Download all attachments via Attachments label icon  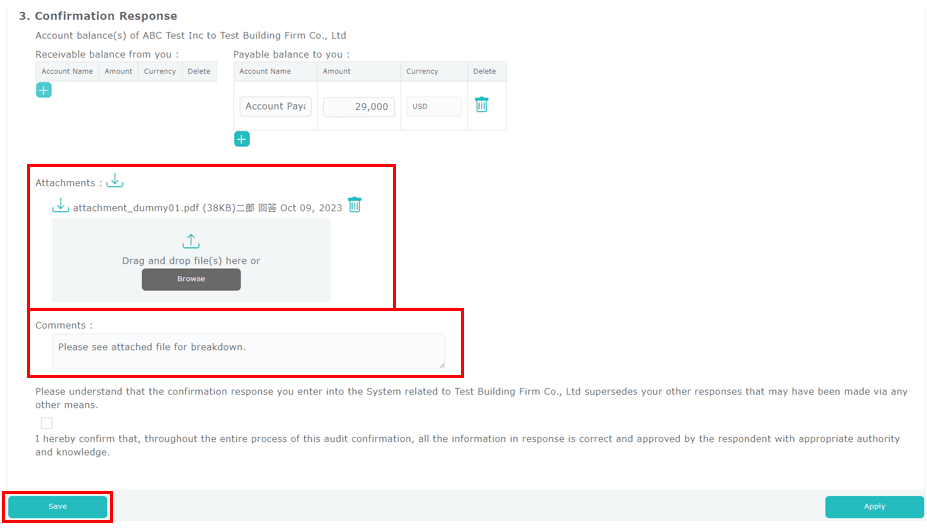point(115,181)
